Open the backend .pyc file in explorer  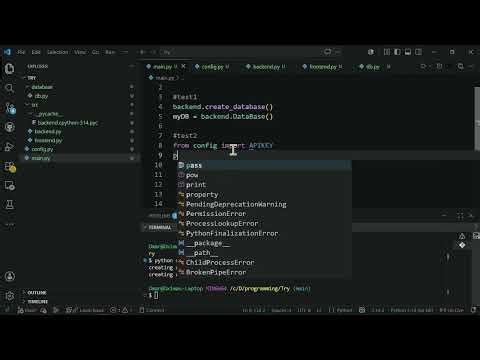68,123
